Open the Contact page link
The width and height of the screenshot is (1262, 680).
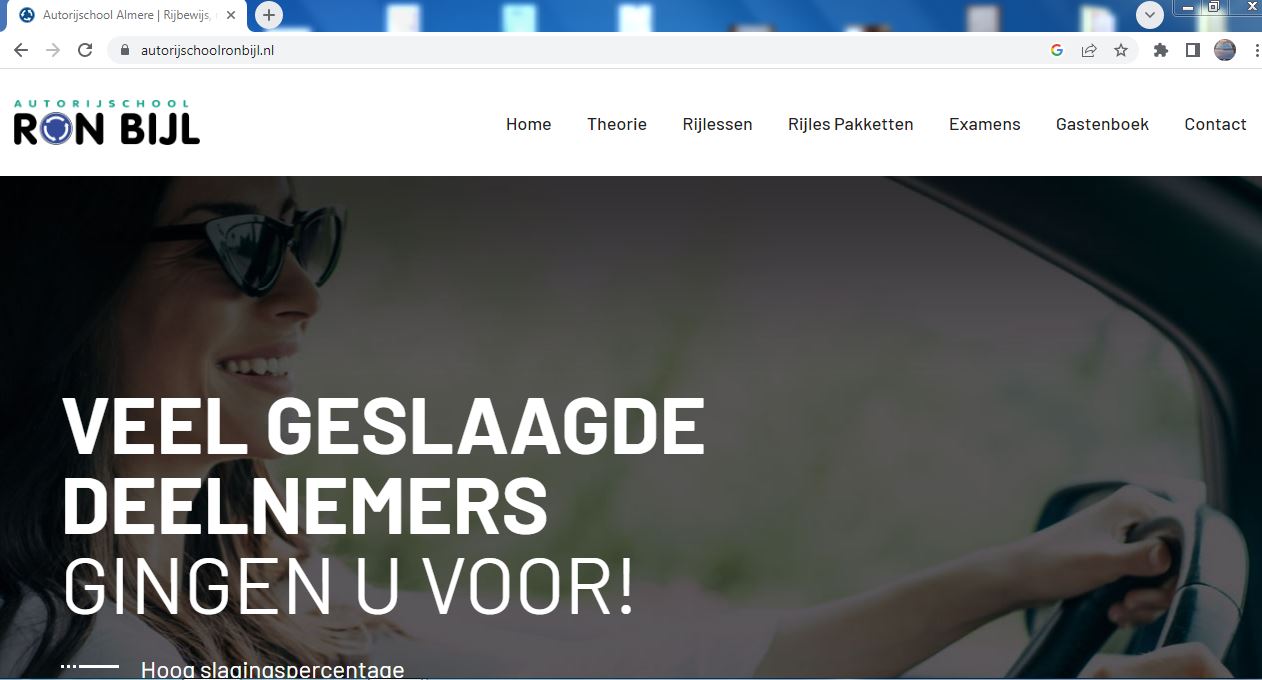pyautogui.click(x=1215, y=124)
